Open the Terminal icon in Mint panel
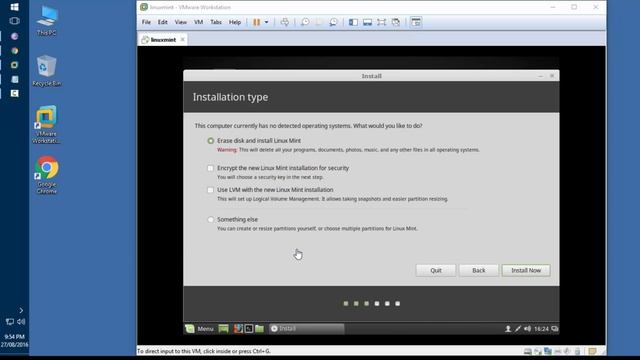This screenshot has width=640, height=360. pos(249,329)
